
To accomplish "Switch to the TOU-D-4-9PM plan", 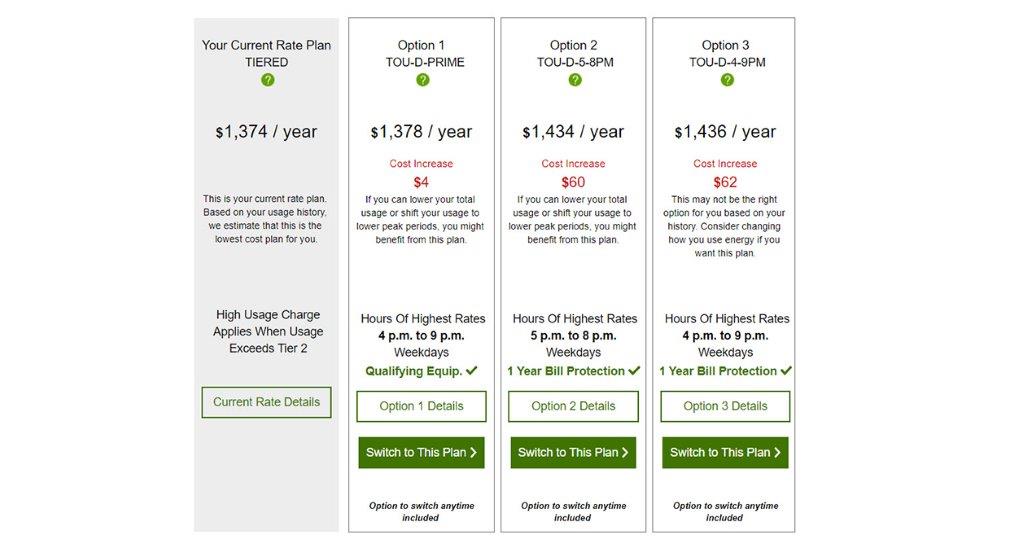I will click(x=725, y=452).
